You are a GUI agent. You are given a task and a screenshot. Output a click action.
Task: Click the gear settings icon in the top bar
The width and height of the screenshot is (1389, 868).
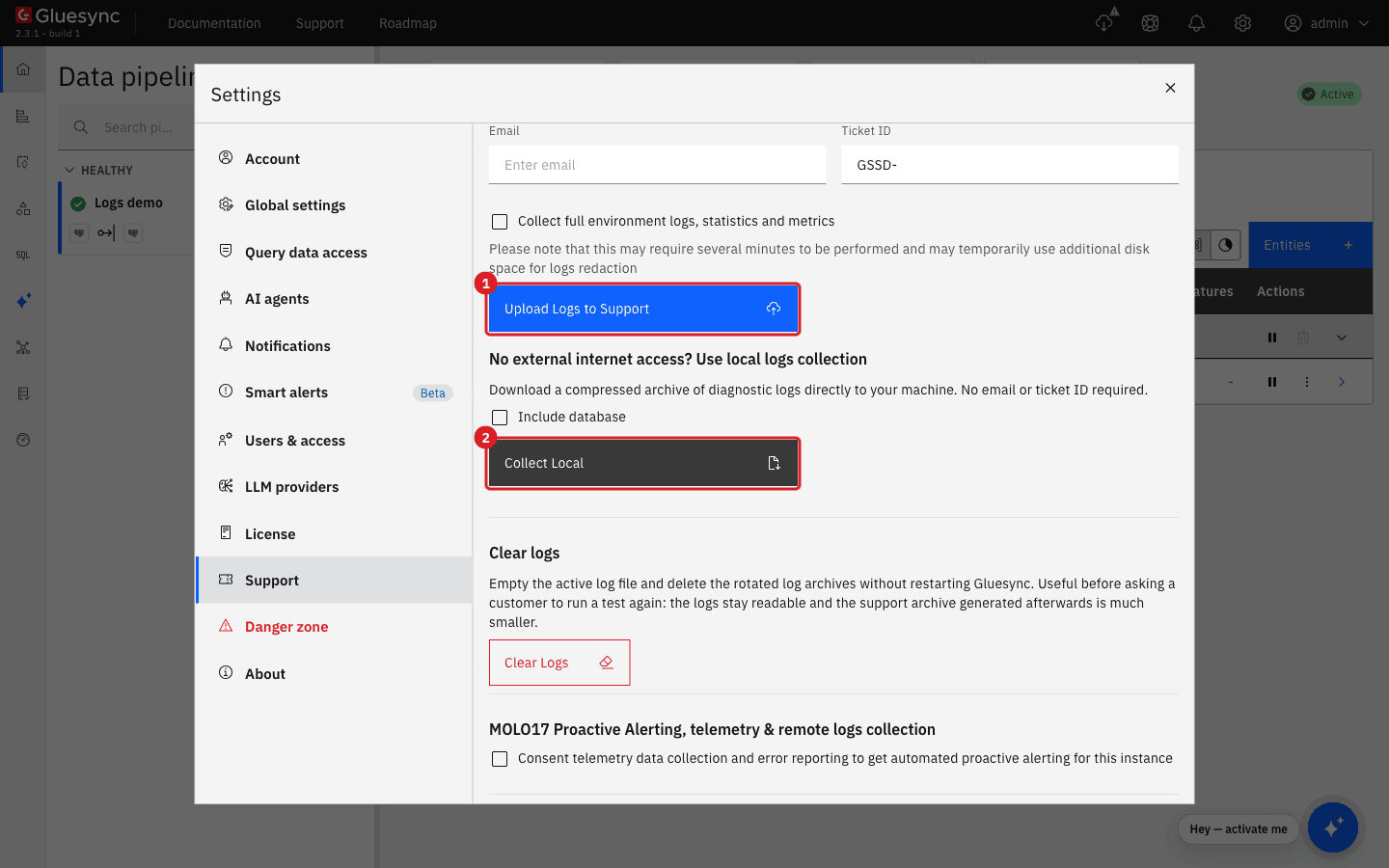point(1242,23)
